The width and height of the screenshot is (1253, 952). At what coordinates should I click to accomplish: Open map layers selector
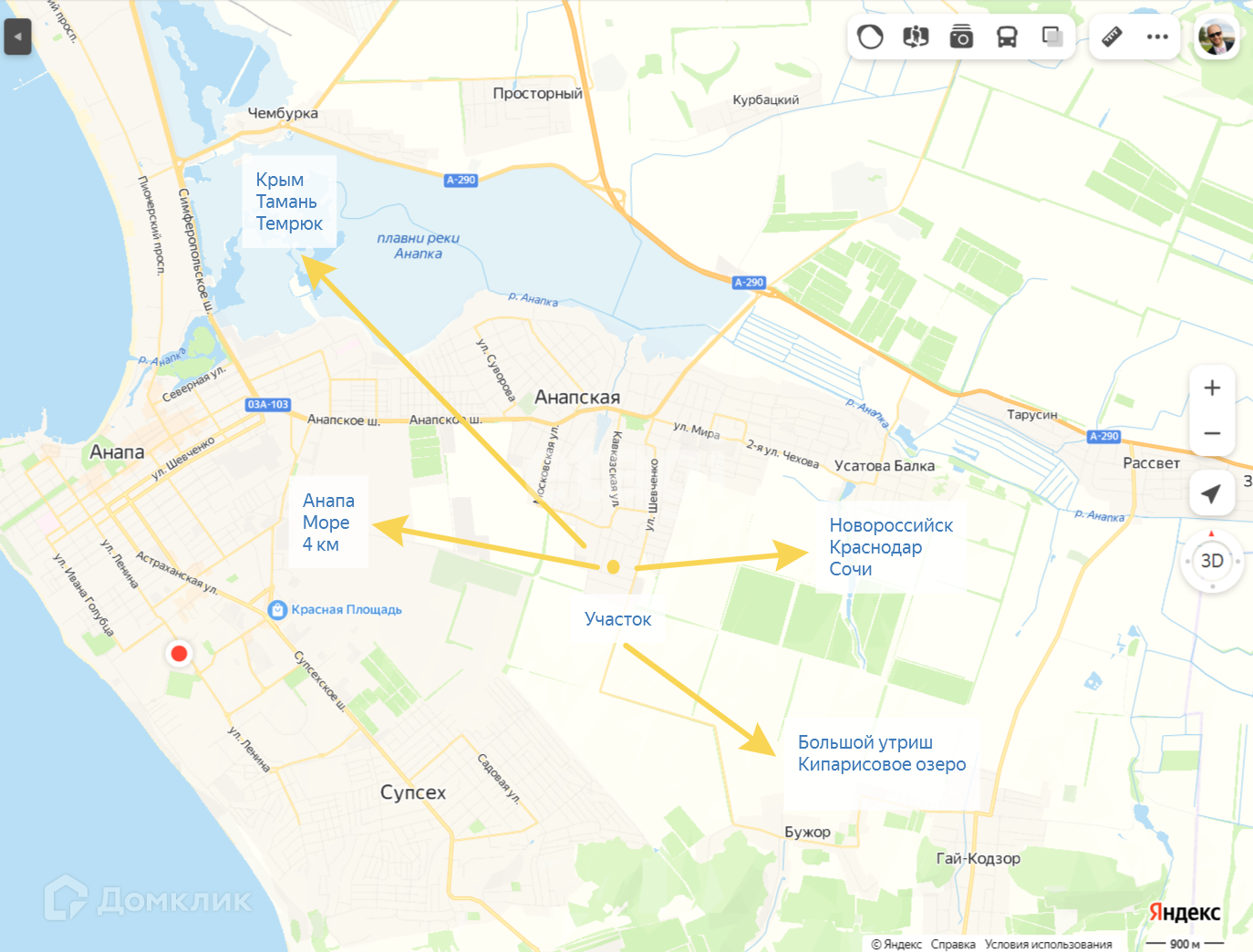point(1052,36)
